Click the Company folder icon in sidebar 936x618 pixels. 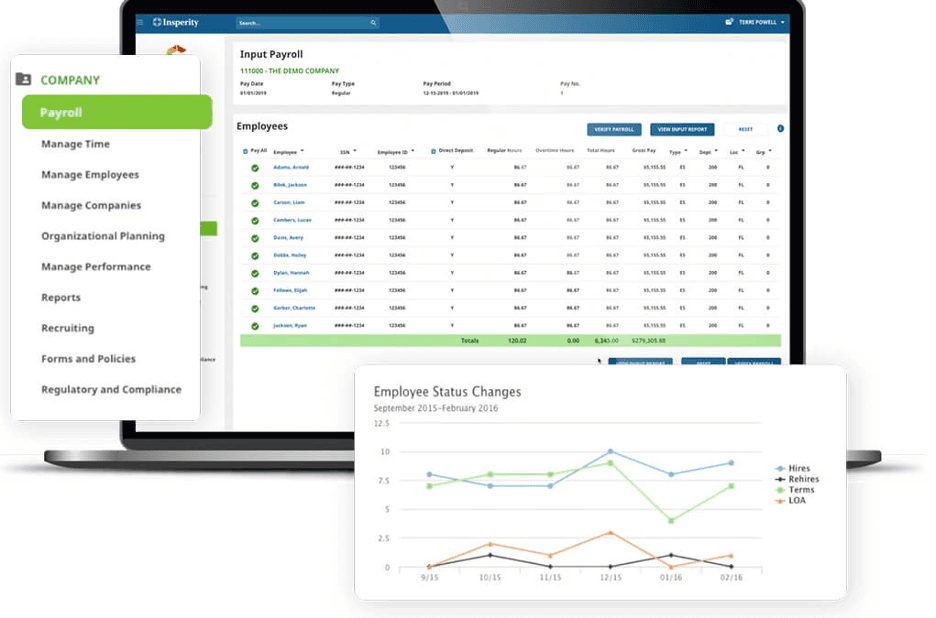point(24,80)
